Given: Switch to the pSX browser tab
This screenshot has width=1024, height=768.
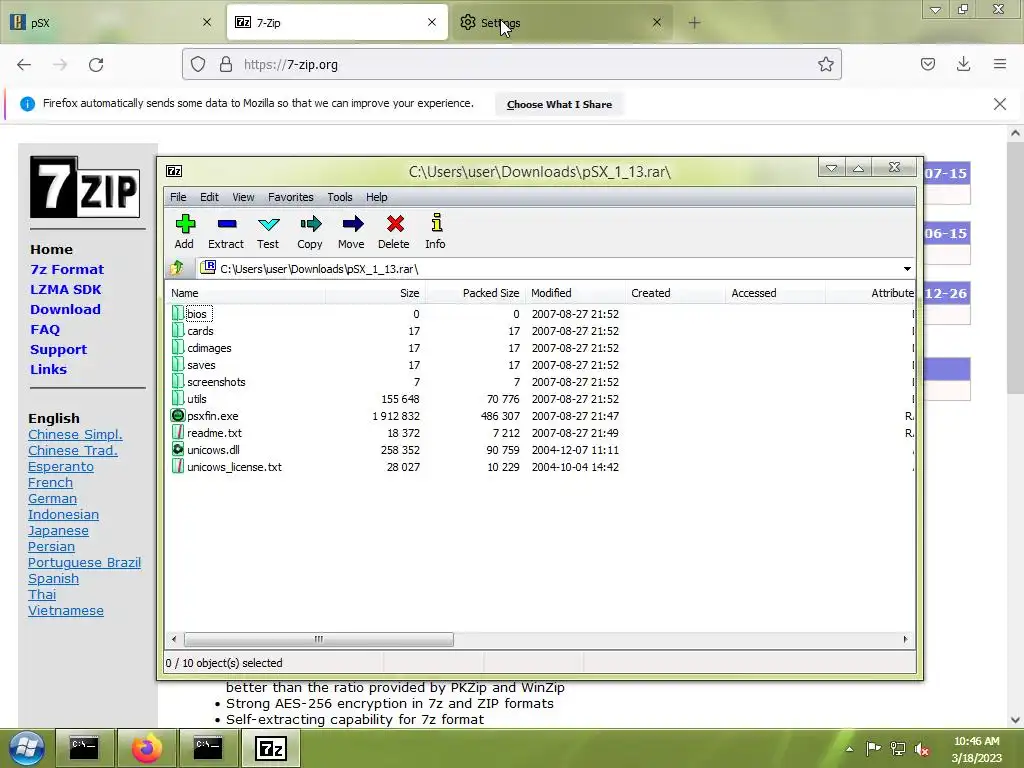Looking at the screenshot, I should (x=111, y=22).
